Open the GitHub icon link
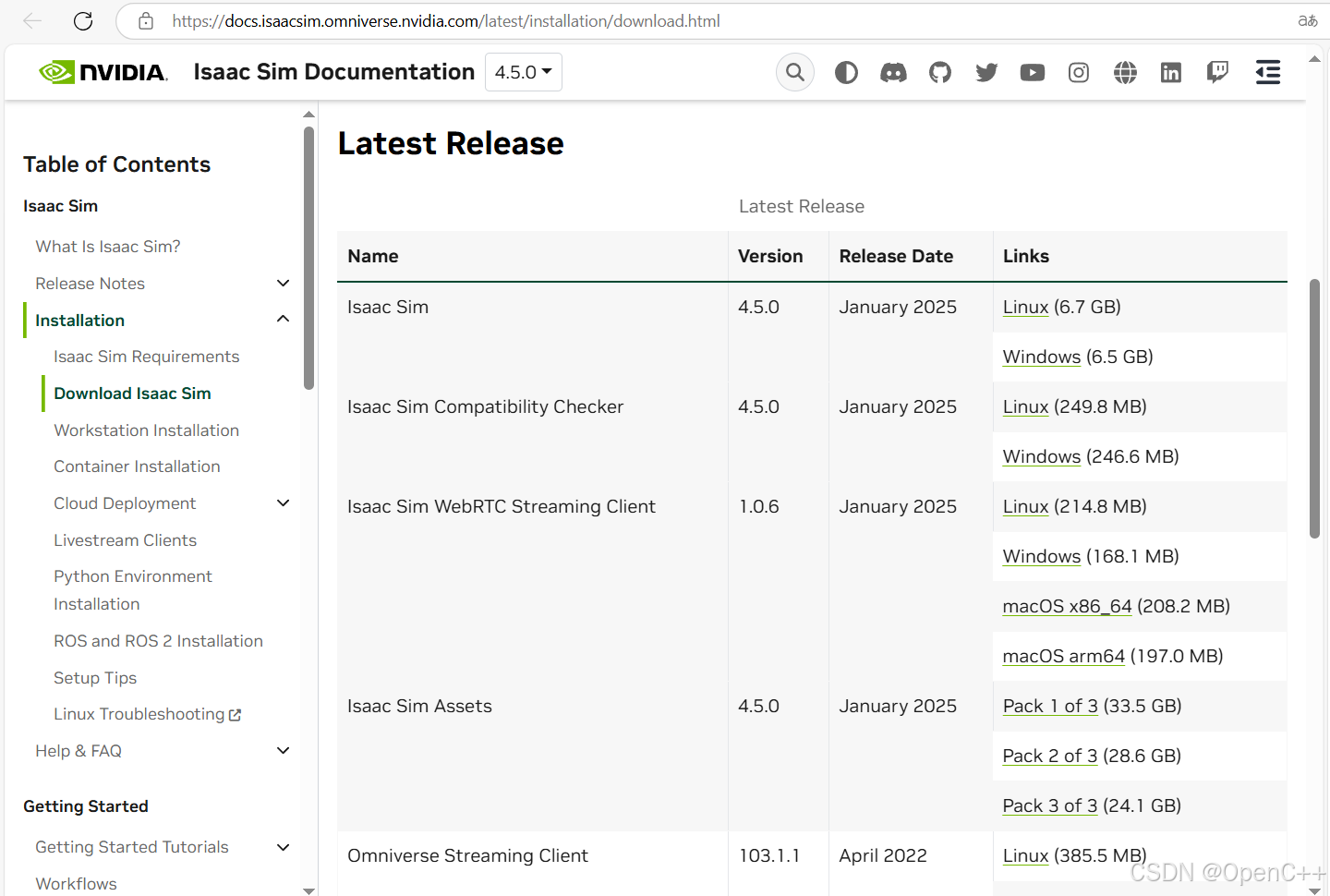Image resolution: width=1330 pixels, height=896 pixels. pyautogui.click(x=940, y=72)
